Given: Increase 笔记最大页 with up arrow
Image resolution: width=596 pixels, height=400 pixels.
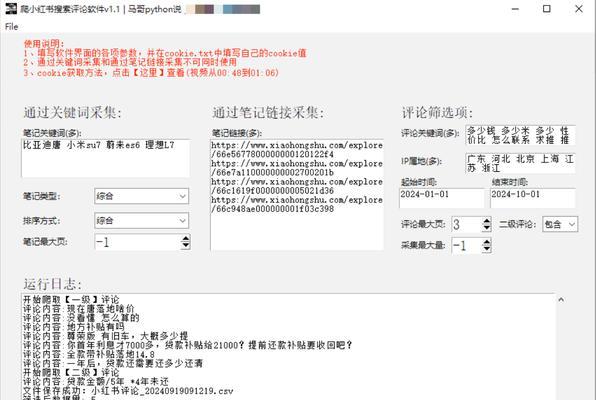Looking at the screenshot, I should [x=185, y=239].
